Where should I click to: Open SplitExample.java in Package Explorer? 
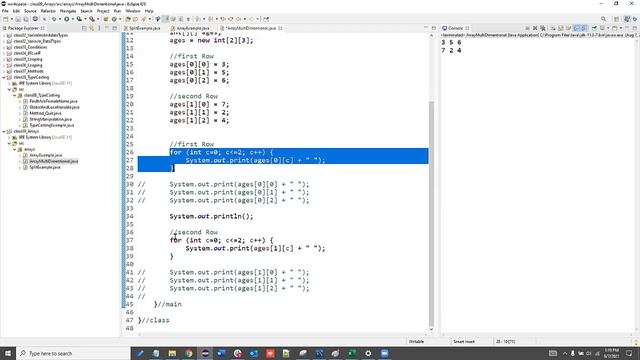[45, 167]
